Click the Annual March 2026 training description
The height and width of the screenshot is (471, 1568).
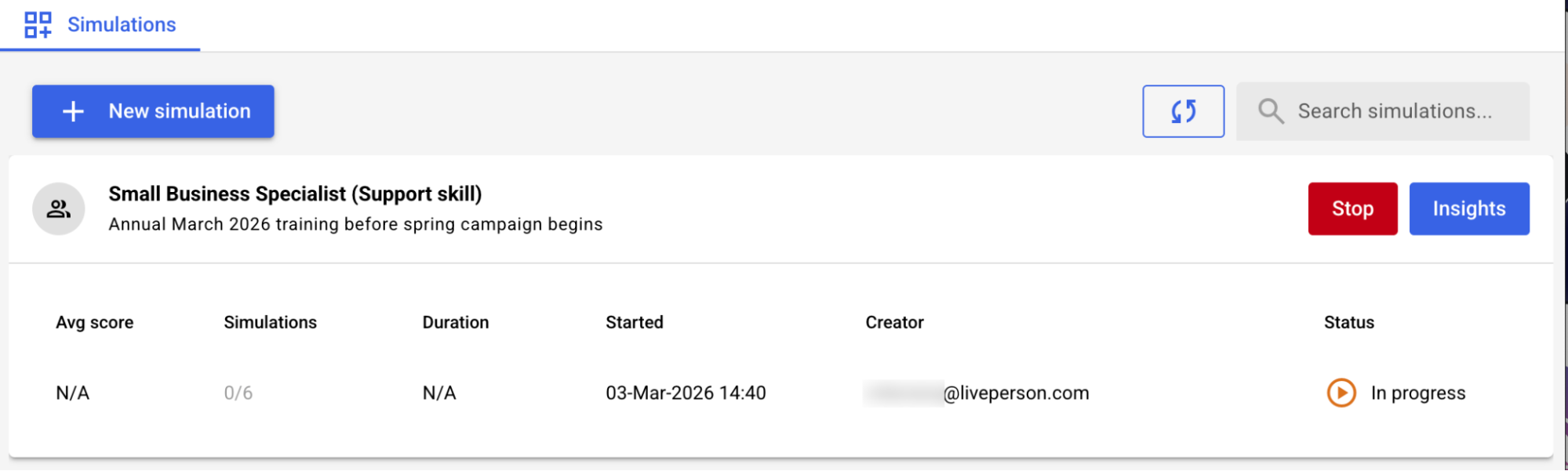(x=355, y=224)
